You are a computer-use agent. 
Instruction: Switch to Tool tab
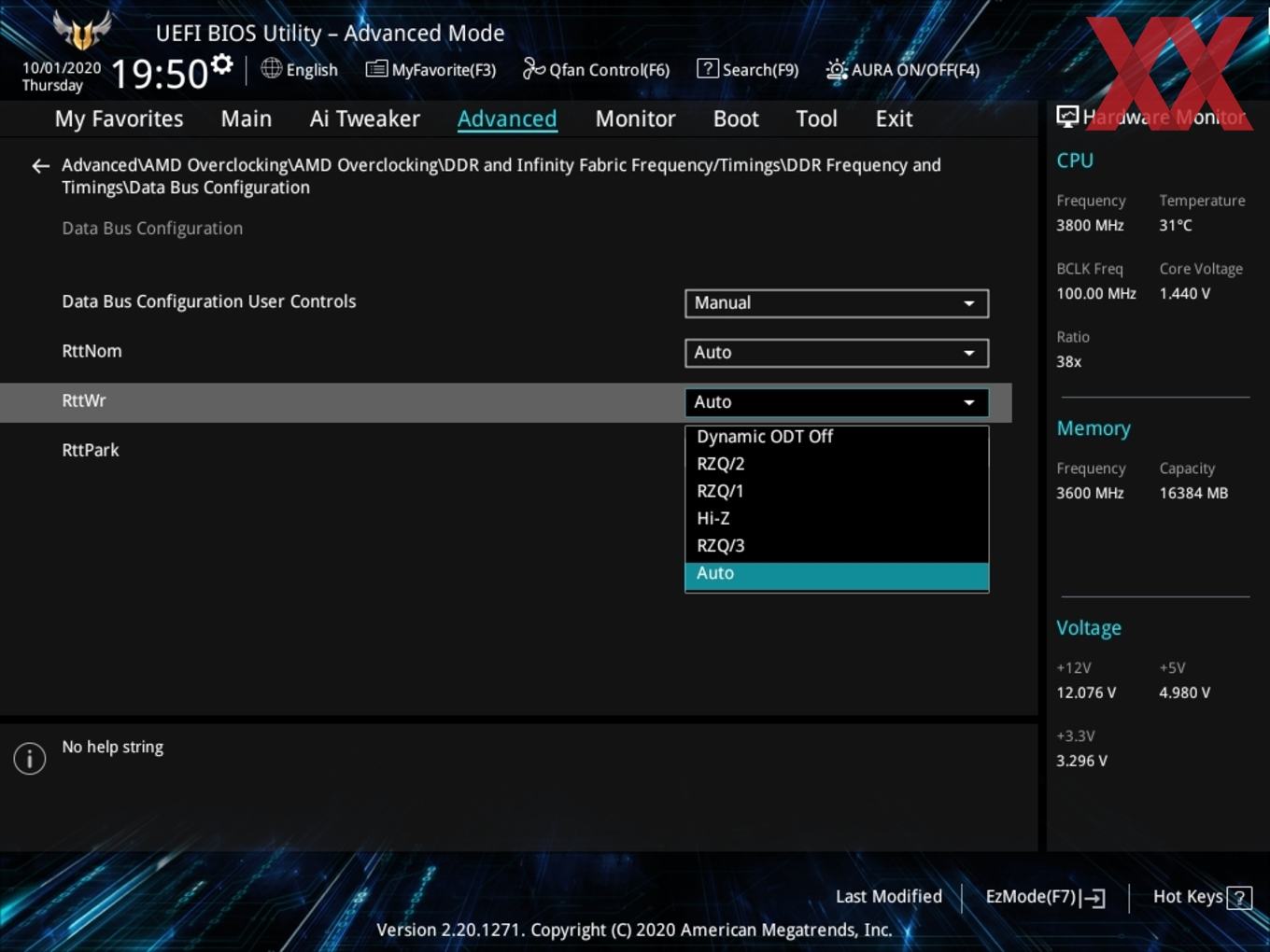pyautogui.click(x=816, y=119)
